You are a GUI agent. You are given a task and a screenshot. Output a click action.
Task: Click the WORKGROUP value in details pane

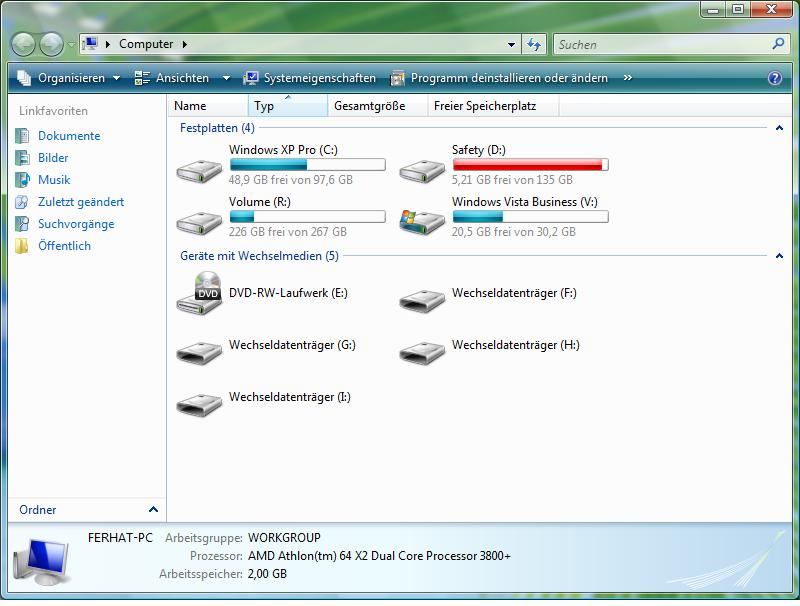tap(284, 538)
